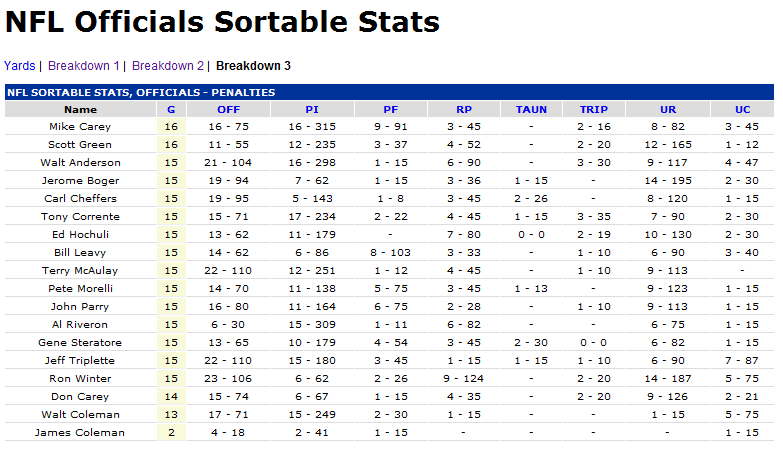This screenshot has height=458, width=783.
Task: Select Walt Anderson's name cell
Action: click(80, 163)
